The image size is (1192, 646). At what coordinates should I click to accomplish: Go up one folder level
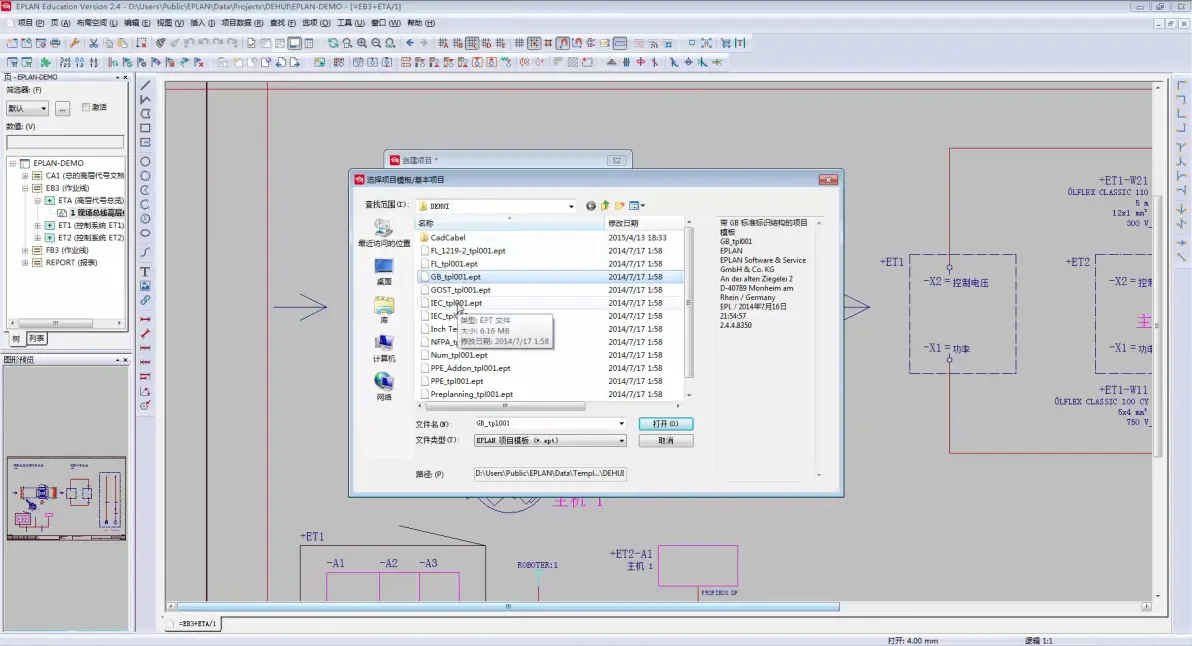[605, 206]
